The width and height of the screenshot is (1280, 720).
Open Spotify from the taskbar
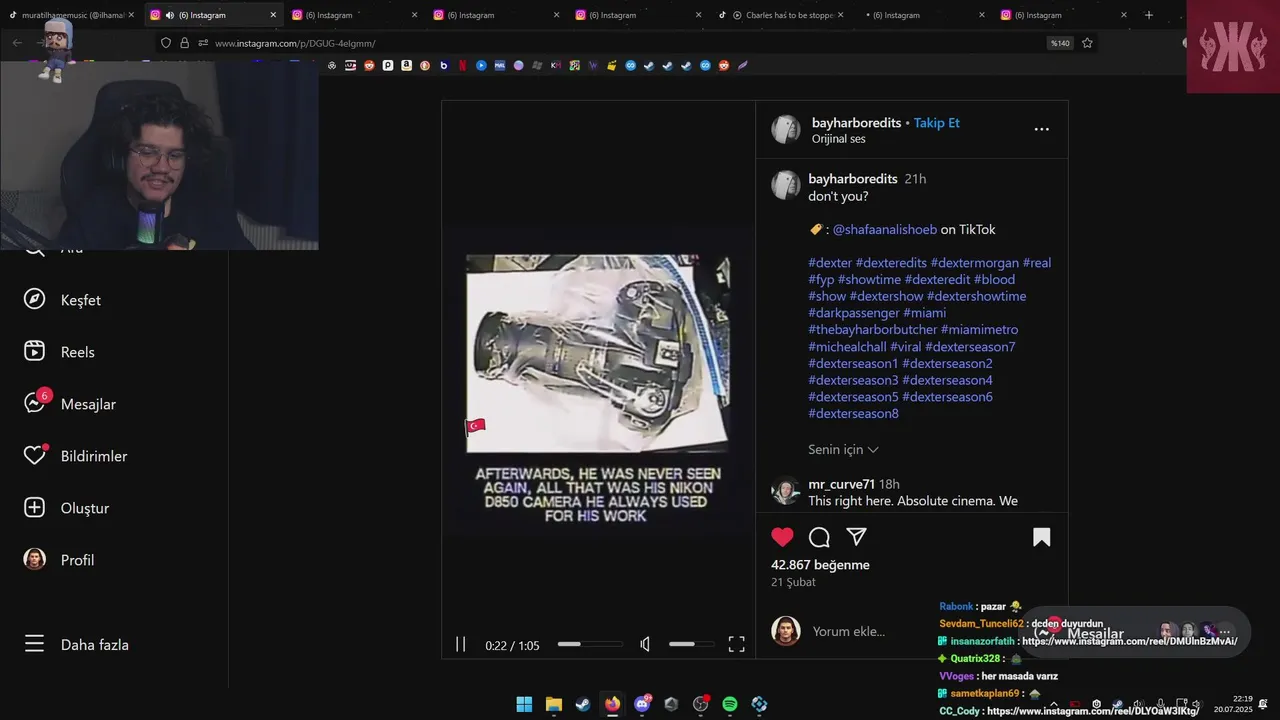pyautogui.click(x=730, y=704)
